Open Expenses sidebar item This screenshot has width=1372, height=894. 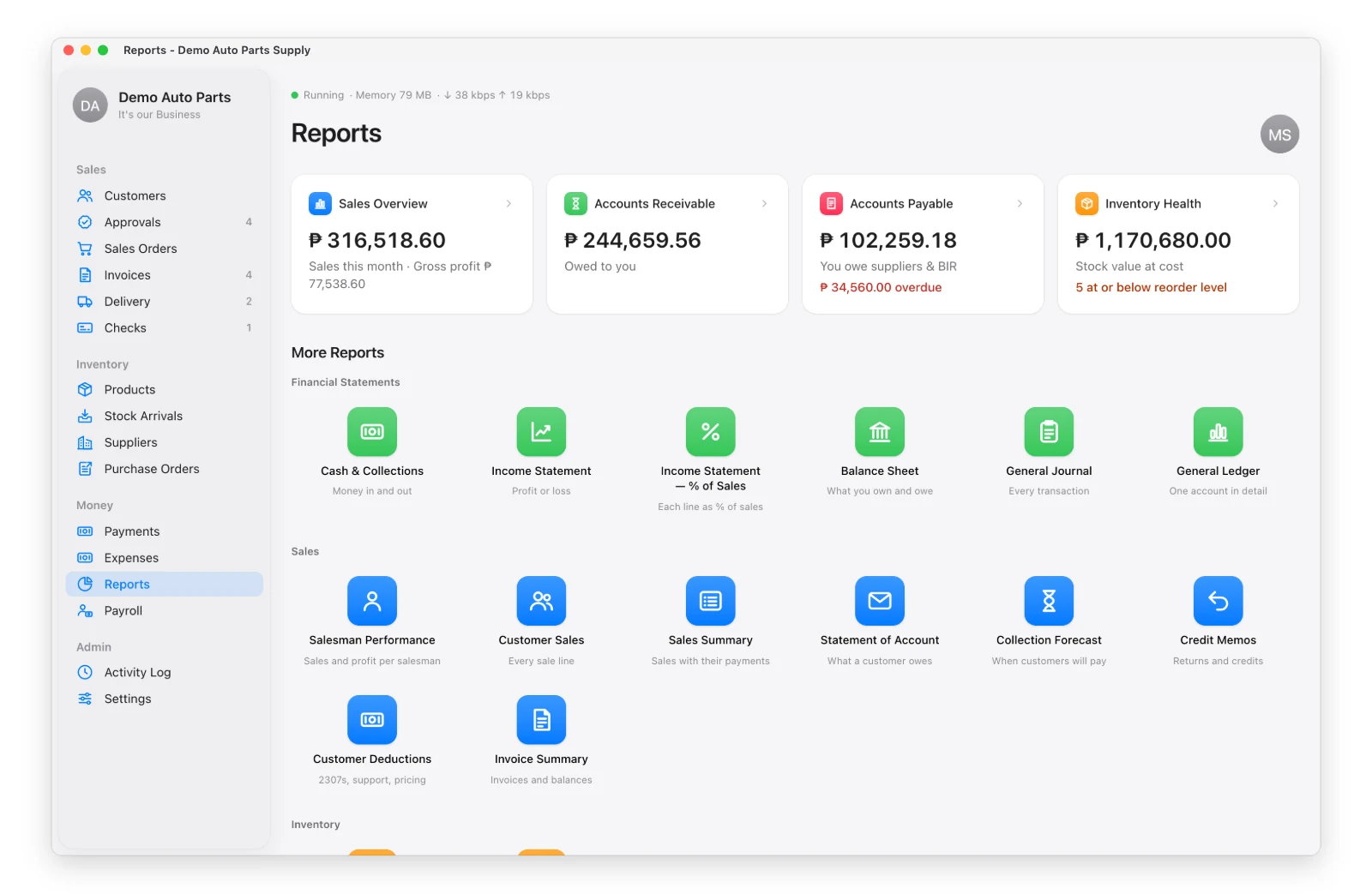point(165,558)
